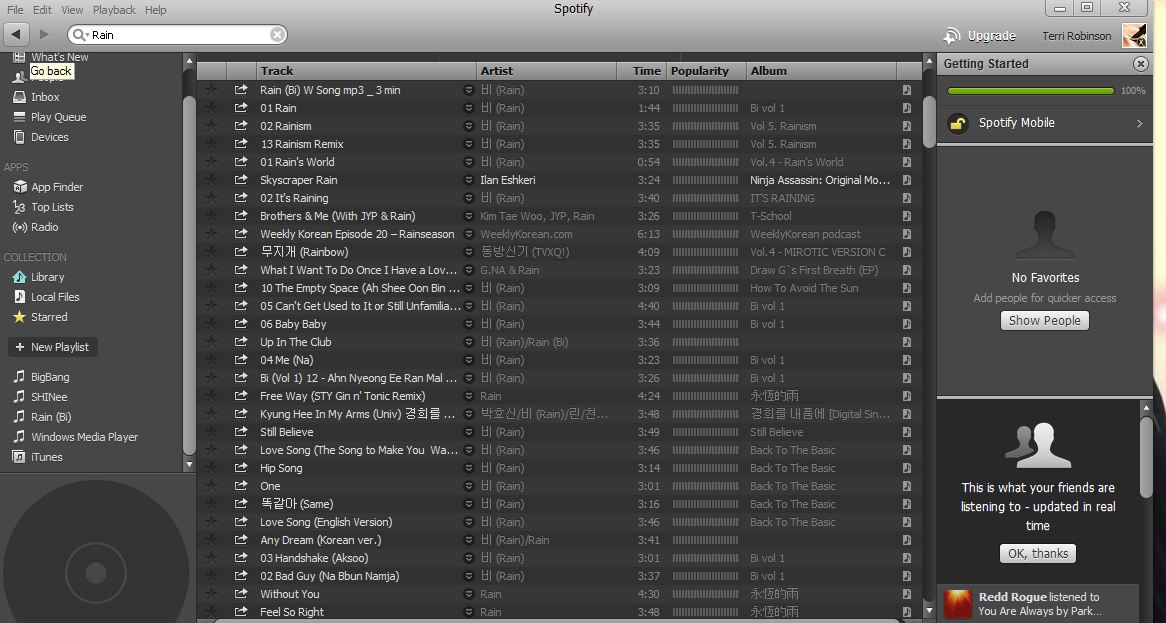
Task: Open App Finder in sidebar
Action: [56, 187]
